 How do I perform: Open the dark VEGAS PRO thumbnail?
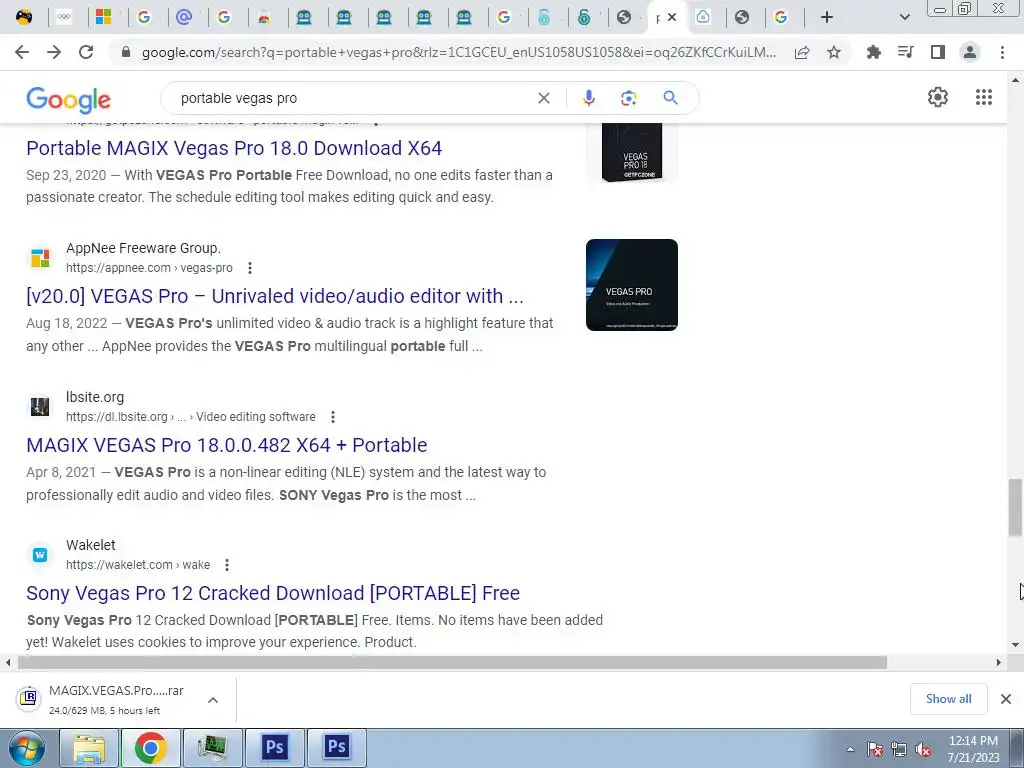[x=632, y=285]
